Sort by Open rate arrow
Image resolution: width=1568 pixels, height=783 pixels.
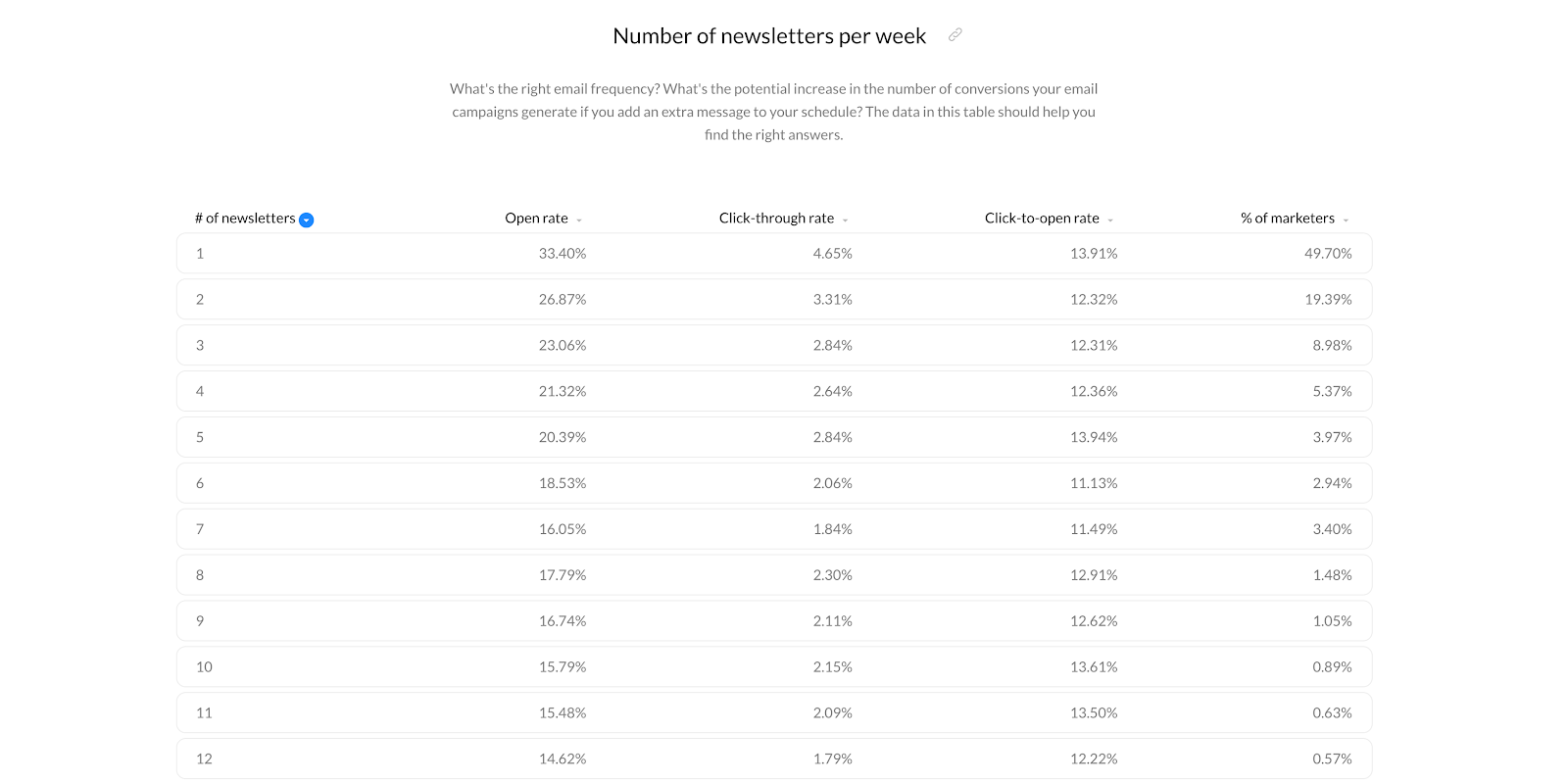pyautogui.click(x=579, y=220)
